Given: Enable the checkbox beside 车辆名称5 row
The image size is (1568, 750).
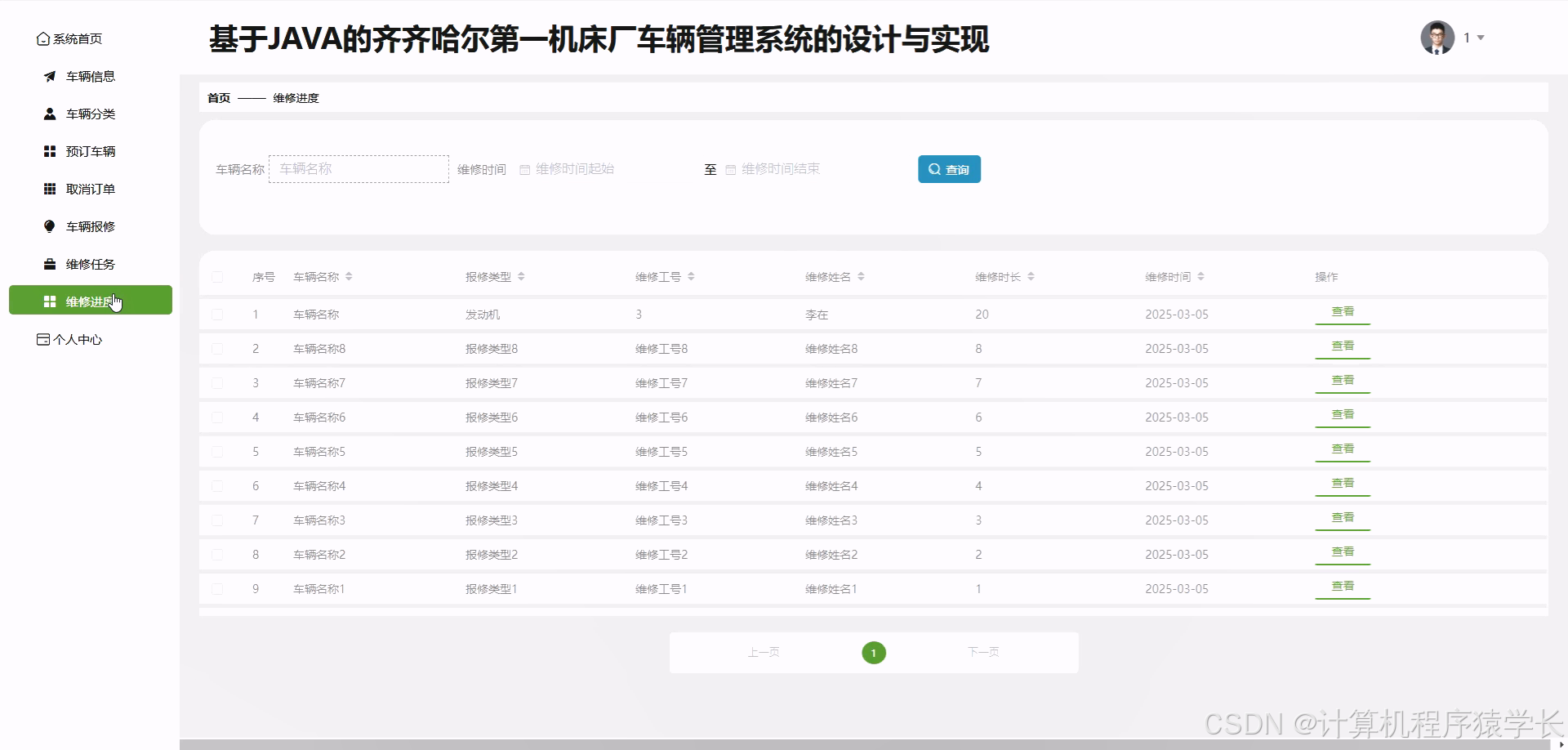Looking at the screenshot, I should point(218,451).
